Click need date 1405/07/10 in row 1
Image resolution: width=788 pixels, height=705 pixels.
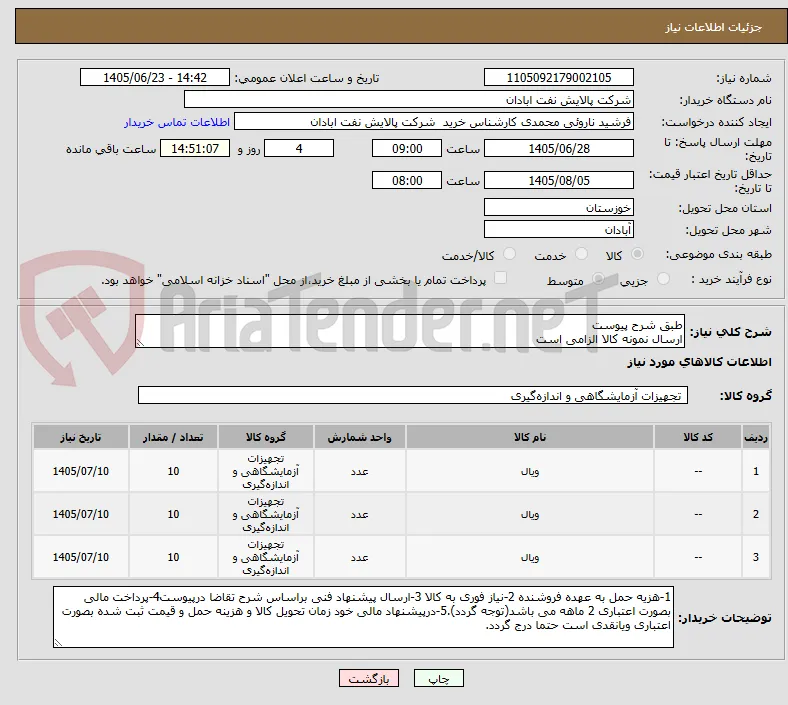pos(81,471)
